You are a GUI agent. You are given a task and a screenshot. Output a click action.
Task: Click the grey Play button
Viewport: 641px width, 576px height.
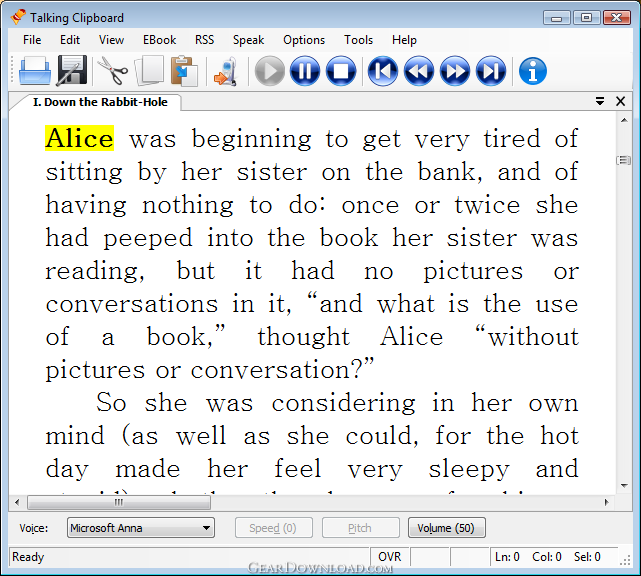coord(269,71)
